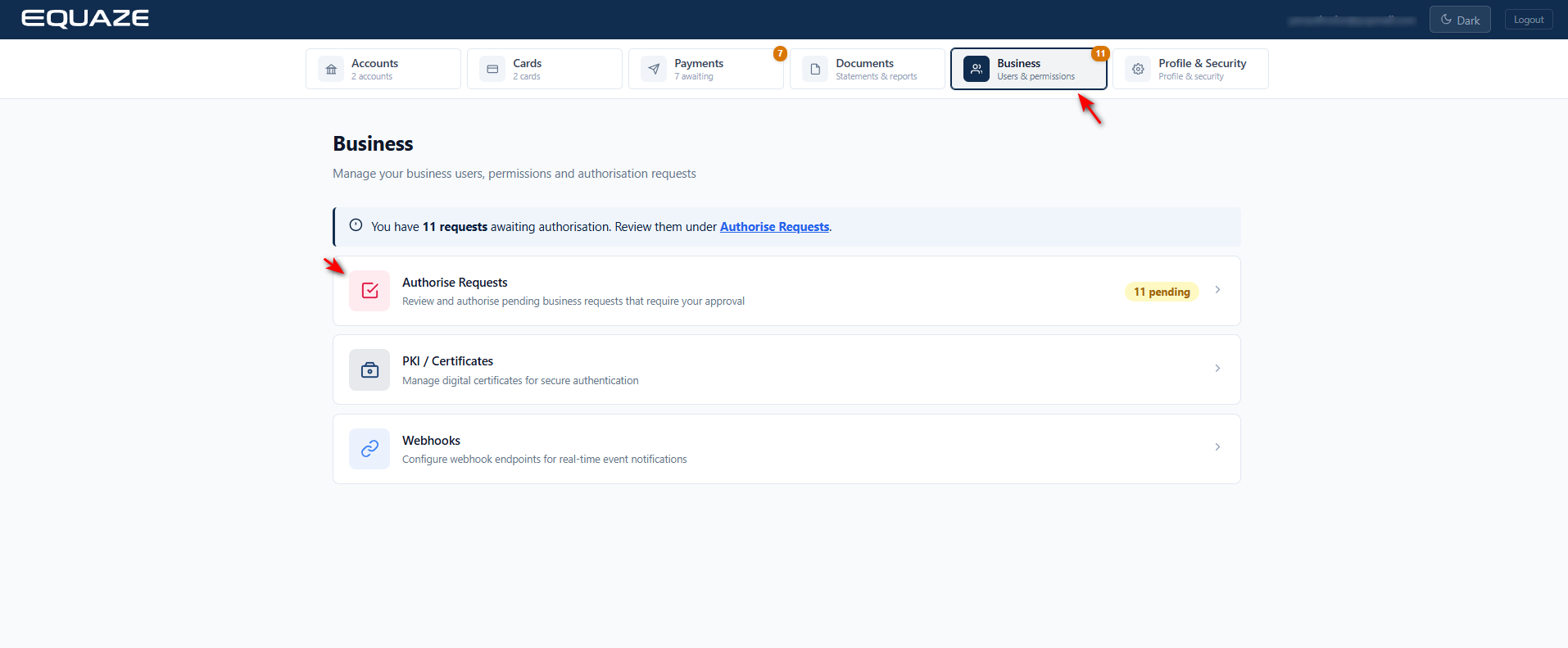Open the PKI / Certificates card title
Image resolution: width=1568 pixels, height=648 pixels.
coord(447,361)
